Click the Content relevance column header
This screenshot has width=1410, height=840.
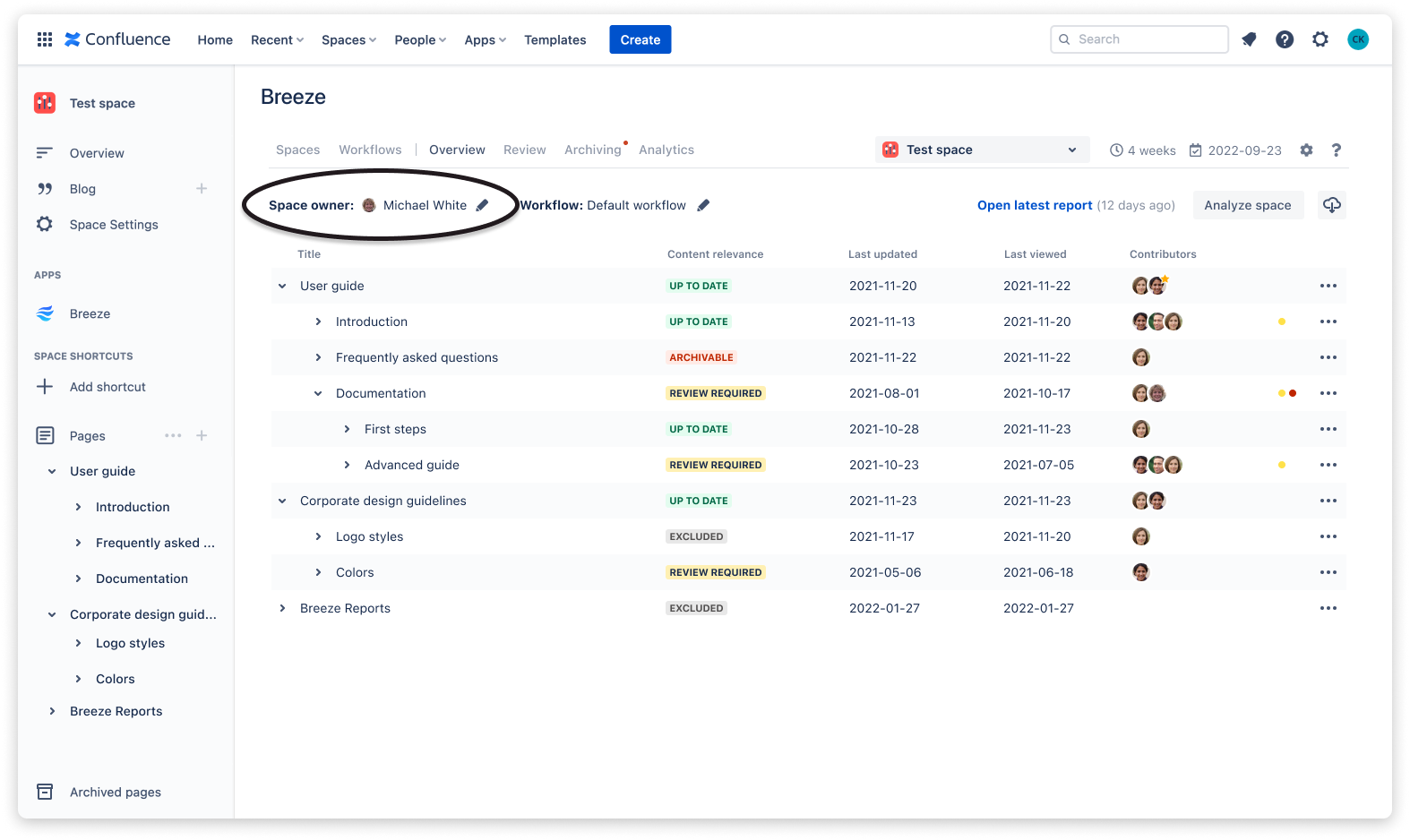click(x=716, y=254)
